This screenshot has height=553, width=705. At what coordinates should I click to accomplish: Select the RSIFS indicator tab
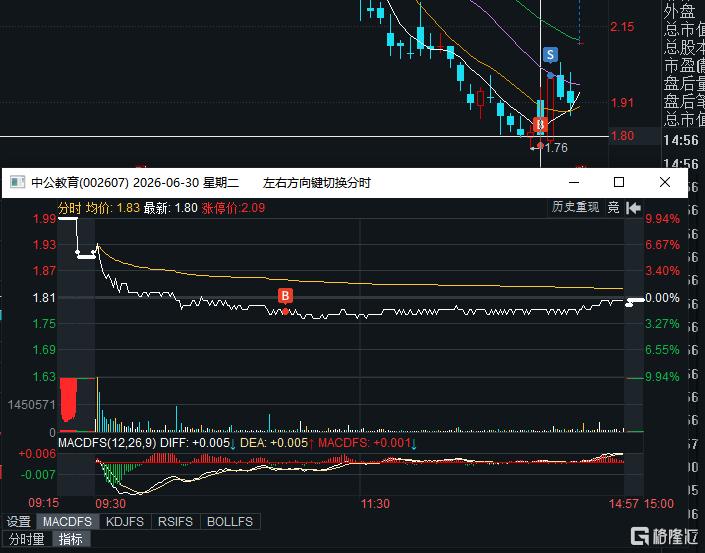pyautogui.click(x=175, y=522)
